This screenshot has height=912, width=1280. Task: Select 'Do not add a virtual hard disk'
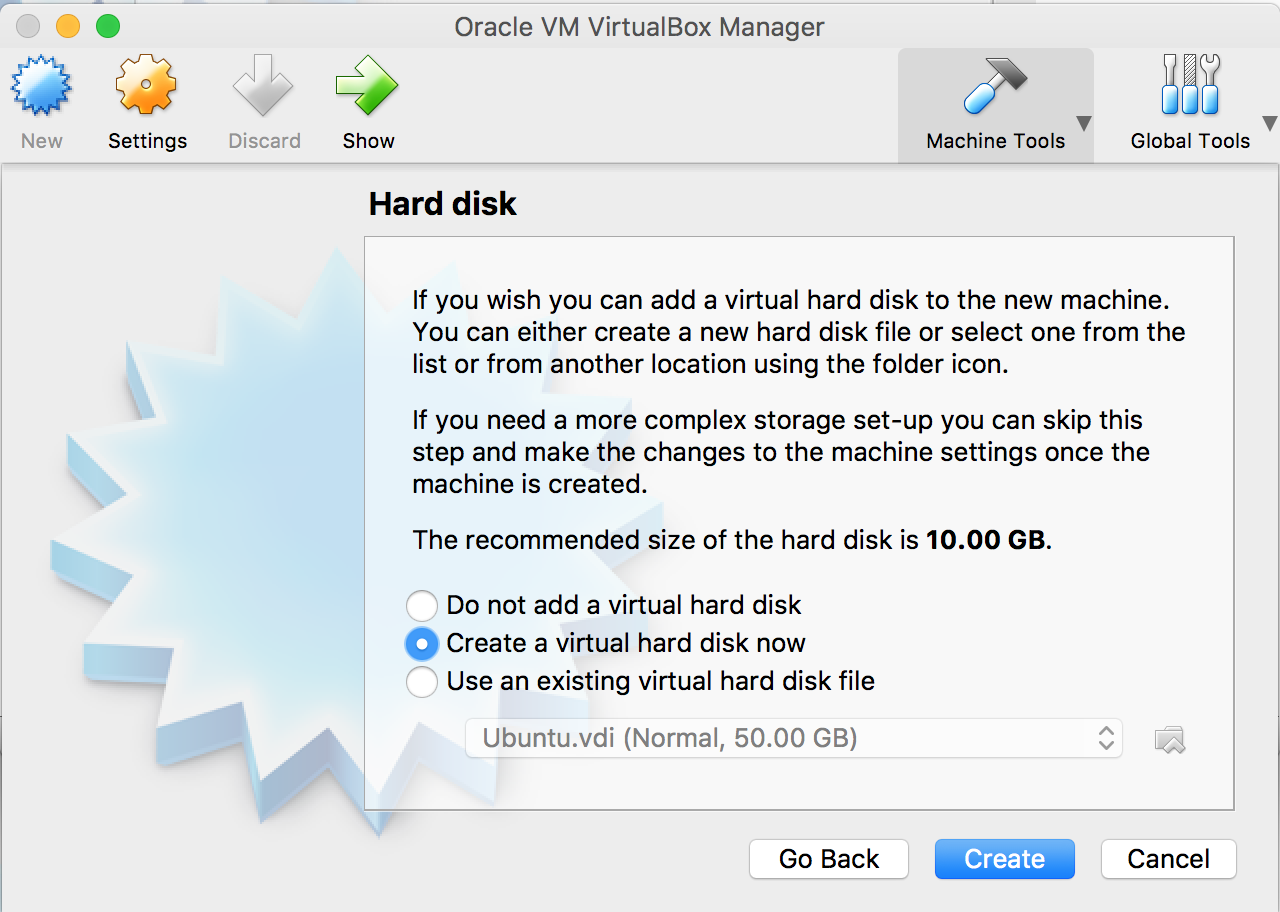pyautogui.click(x=422, y=605)
